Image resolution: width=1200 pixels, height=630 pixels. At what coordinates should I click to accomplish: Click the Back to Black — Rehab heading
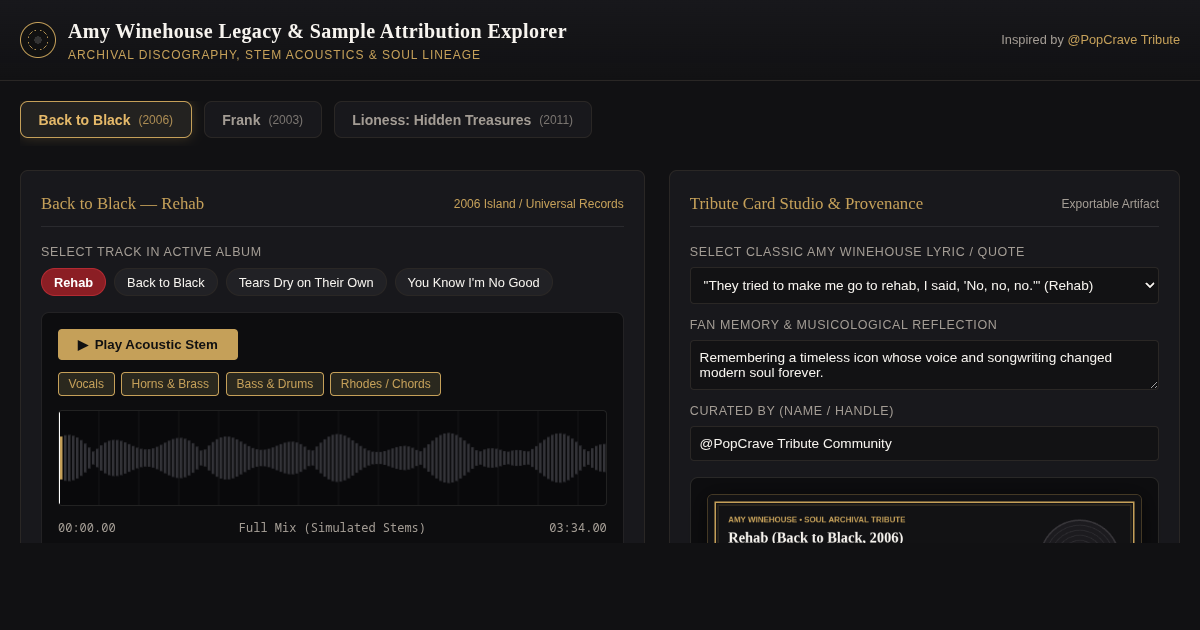(x=122, y=204)
